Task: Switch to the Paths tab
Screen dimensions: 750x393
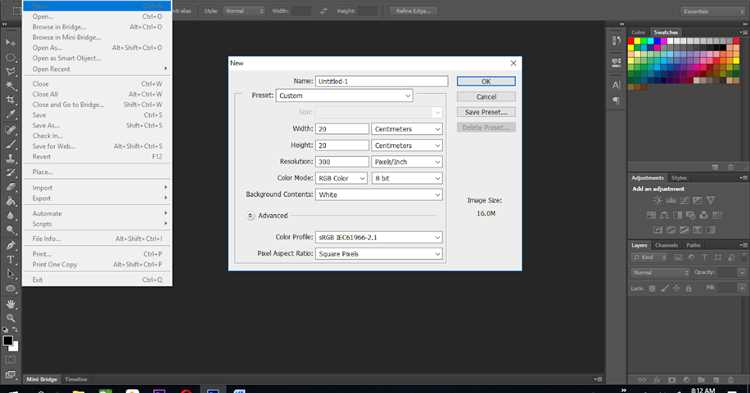Action: (693, 245)
